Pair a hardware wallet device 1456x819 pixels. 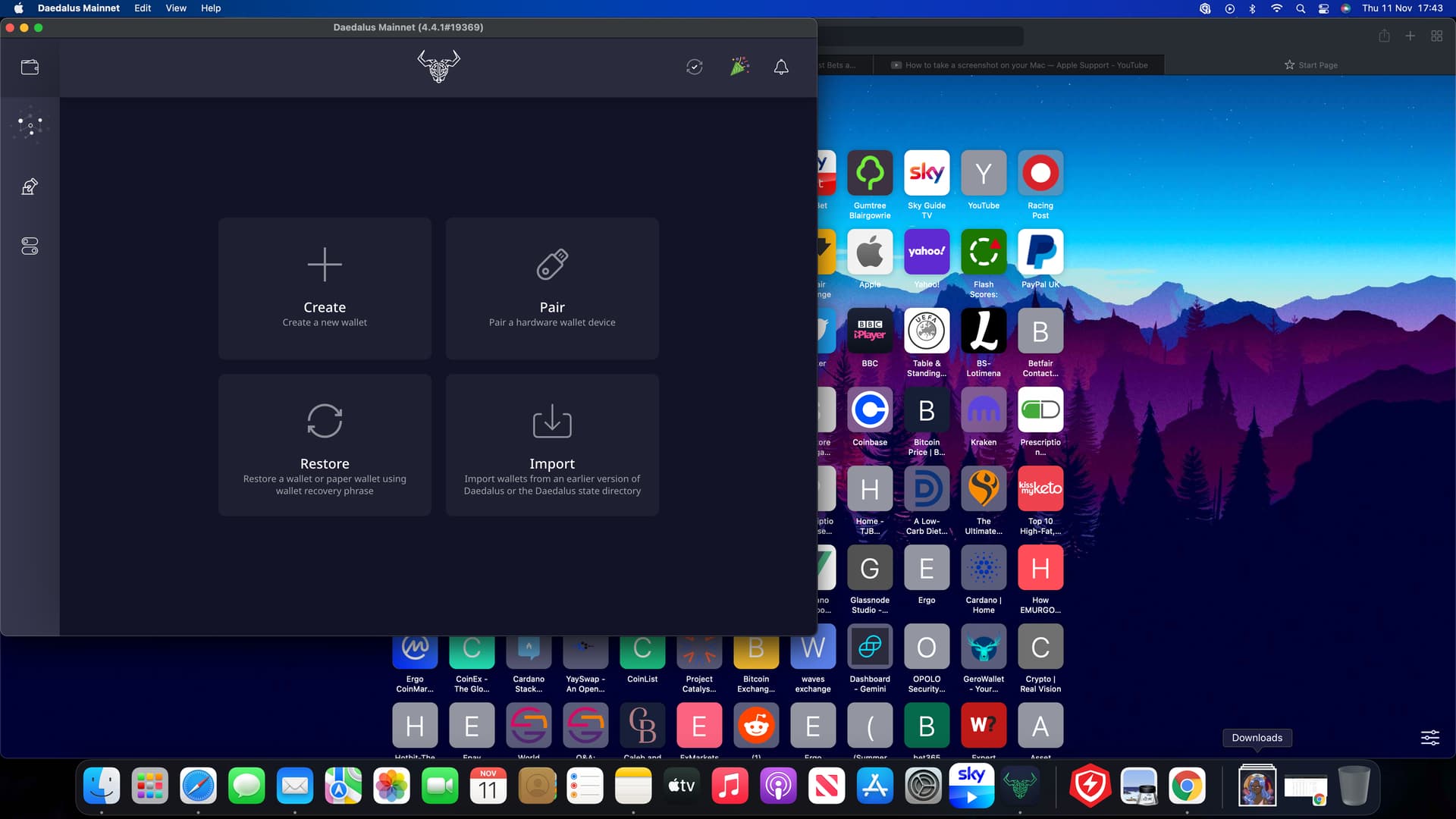coord(552,288)
